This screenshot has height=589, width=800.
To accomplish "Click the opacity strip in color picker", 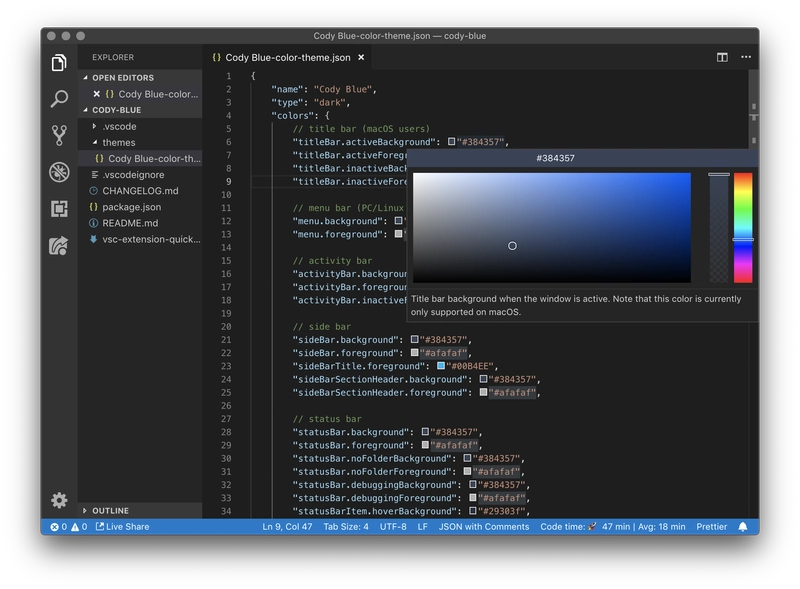I will [719, 228].
